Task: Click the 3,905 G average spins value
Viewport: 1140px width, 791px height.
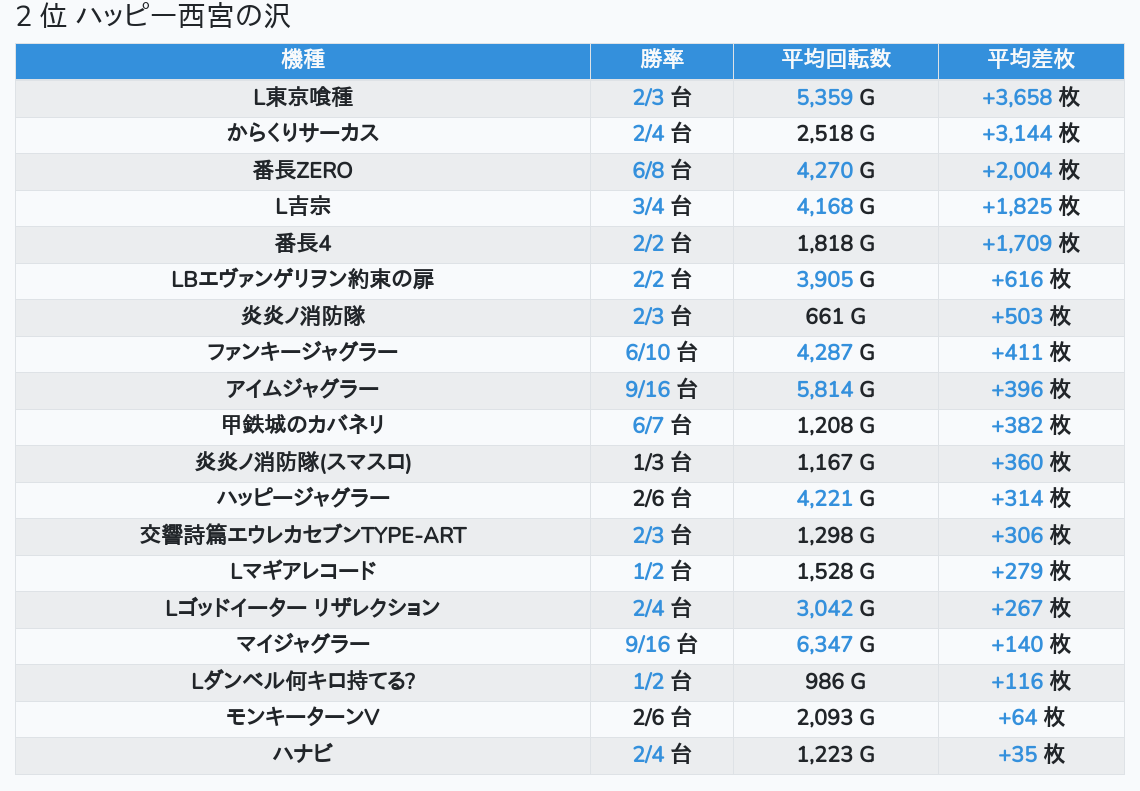Action: [x=835, y=280]
